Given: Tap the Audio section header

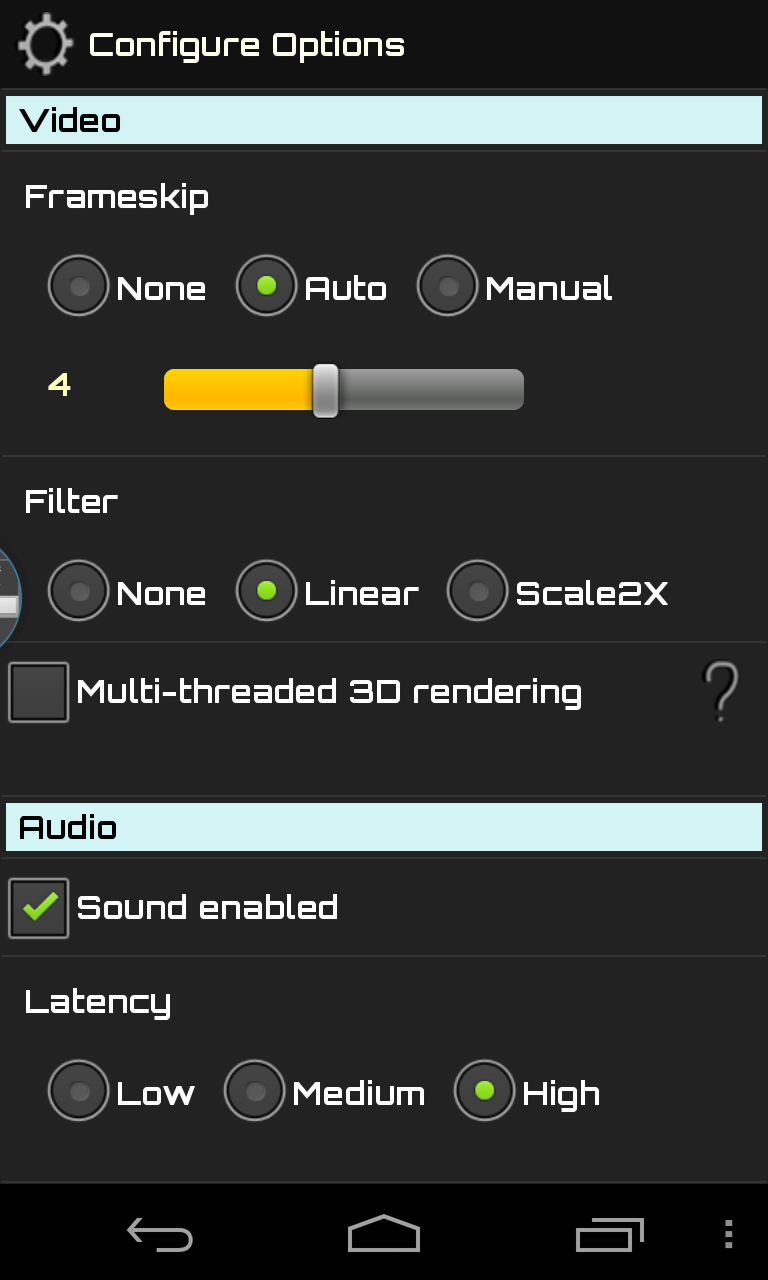Looking at the screenshot, I should point(384,827).
